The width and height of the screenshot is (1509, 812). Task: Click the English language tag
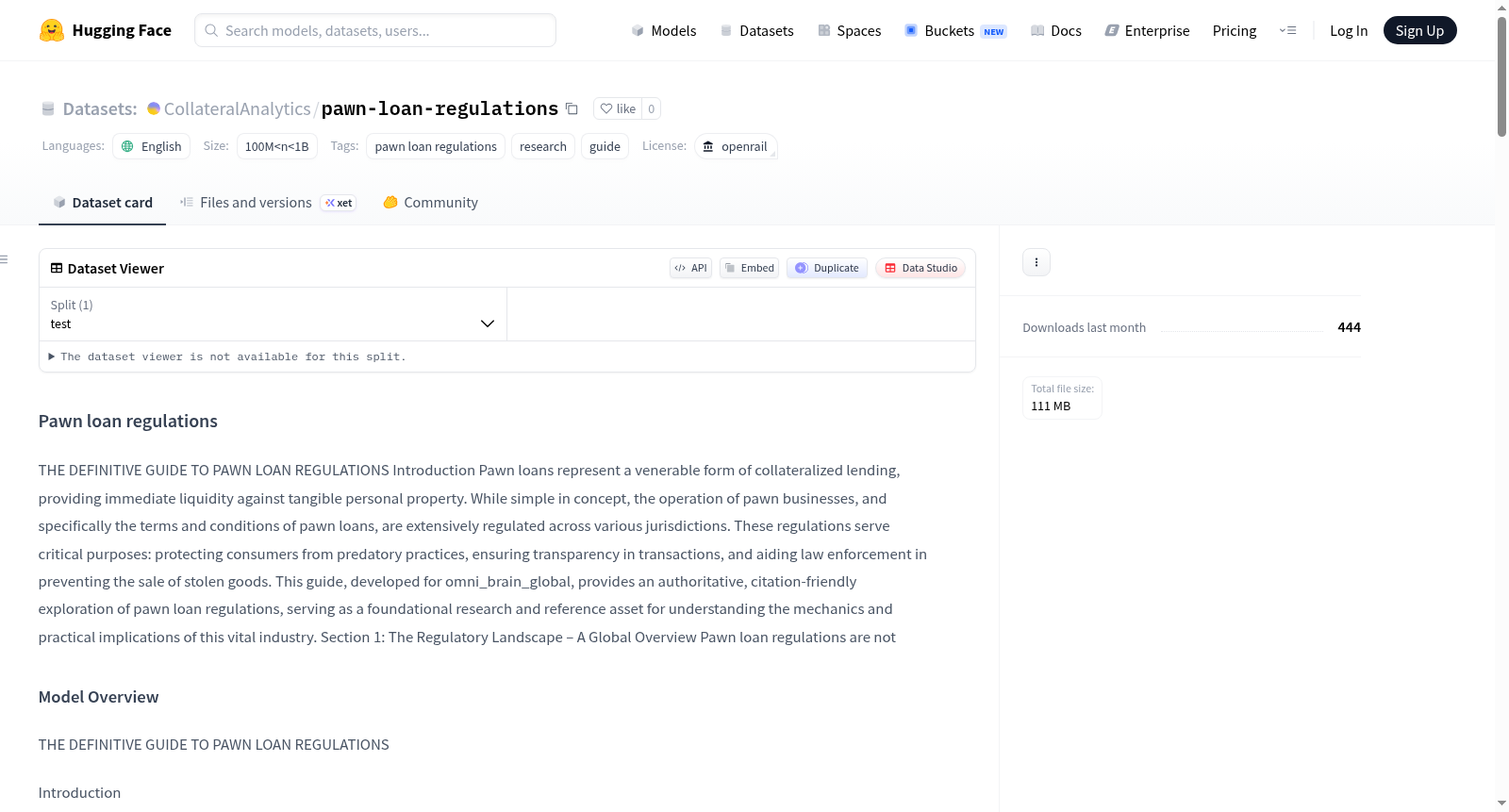pos(152,146)
